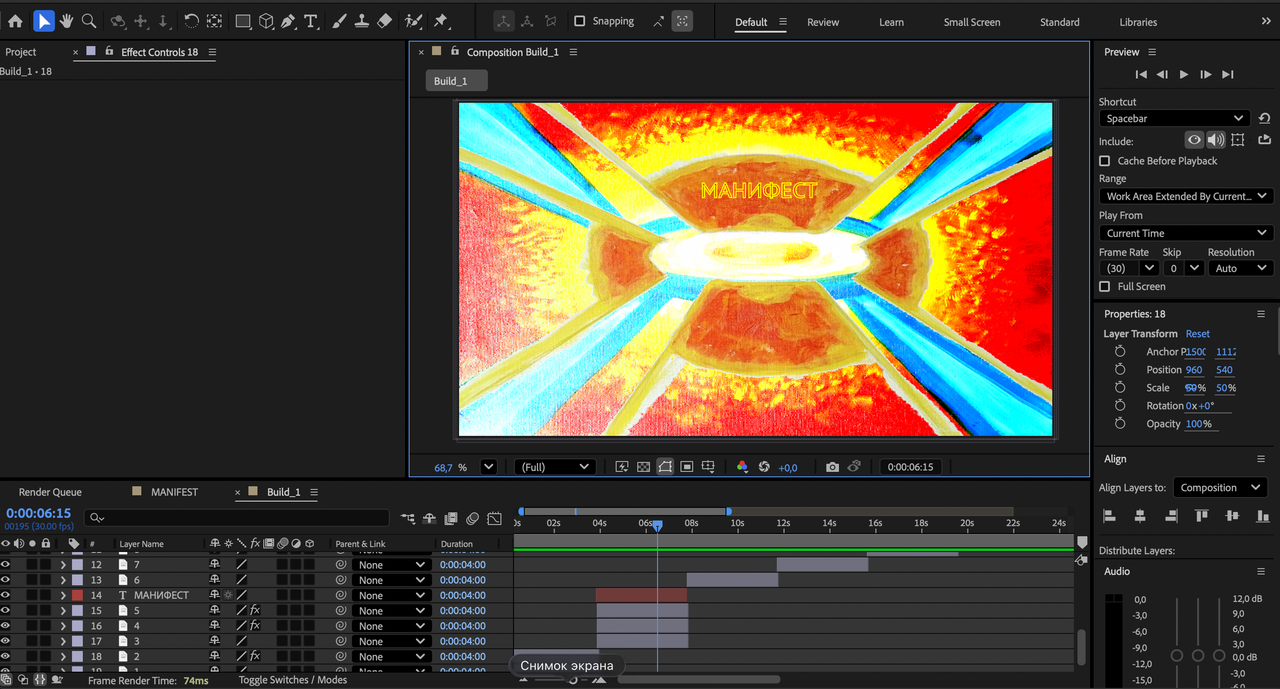The image size is (1280, 689).
Task: Select the Roto Brush tool
Action: [414, 21]
